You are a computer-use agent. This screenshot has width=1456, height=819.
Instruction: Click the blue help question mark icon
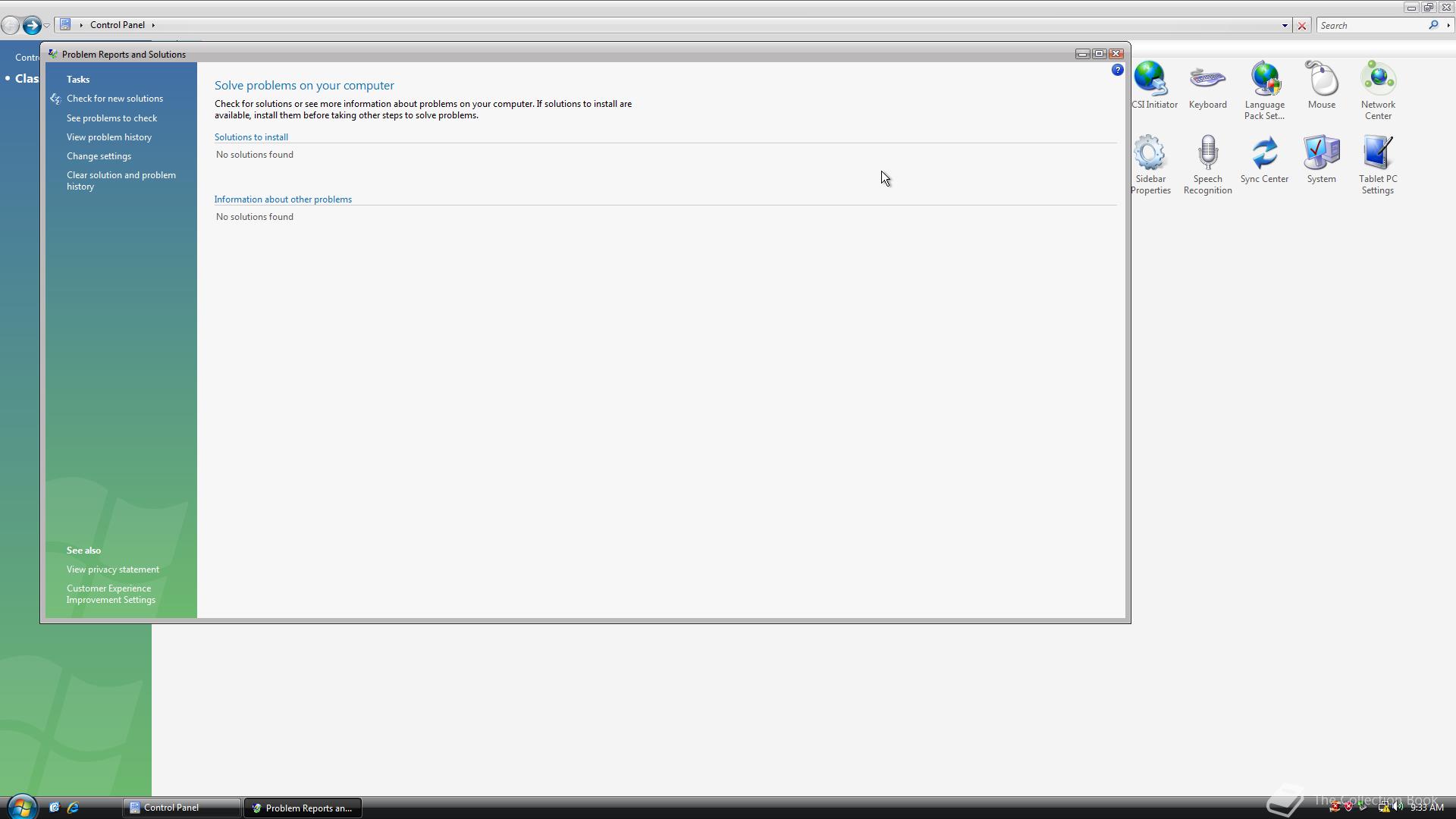coord(1117,71)
